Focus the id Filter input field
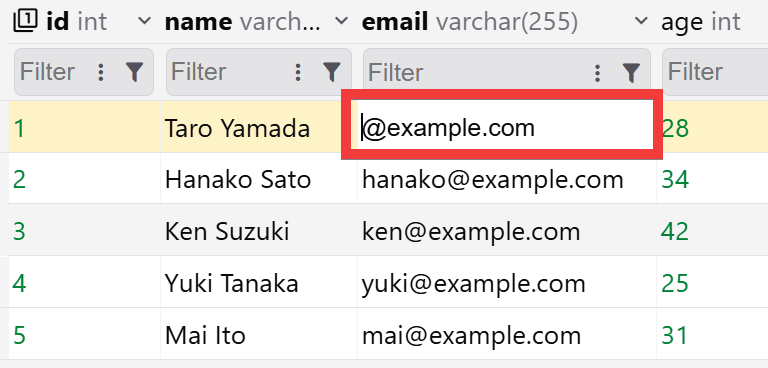This screenshot has height=368, width=768. 54,72
